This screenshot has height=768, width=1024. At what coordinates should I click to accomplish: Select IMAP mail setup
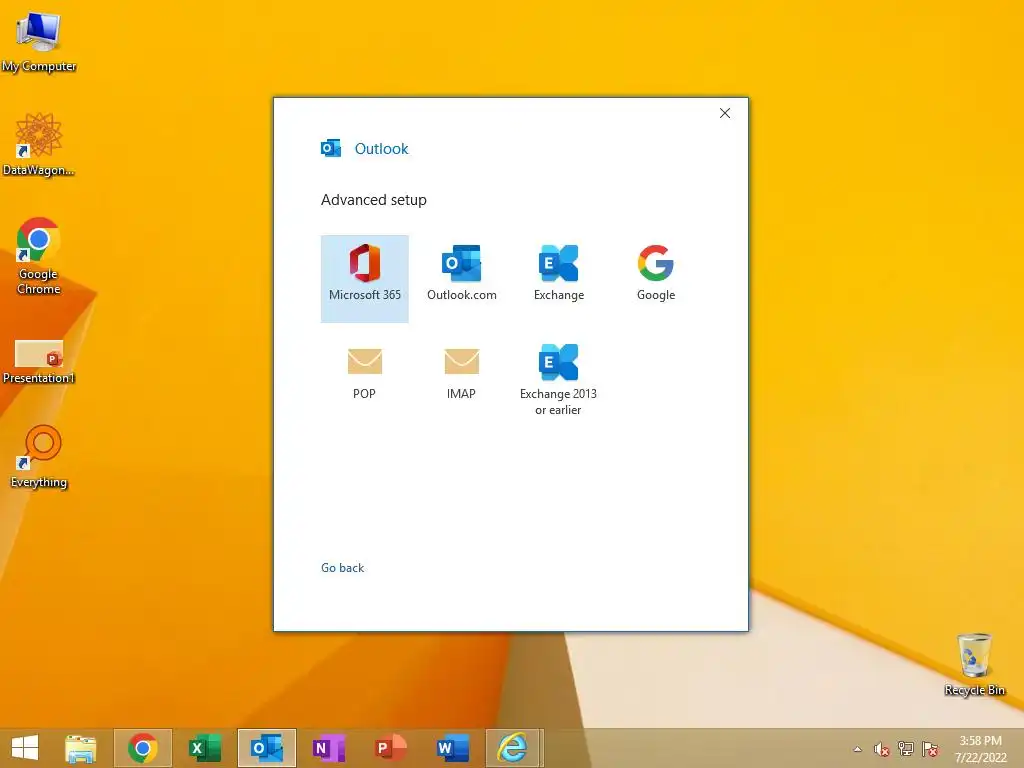(461, 374)
